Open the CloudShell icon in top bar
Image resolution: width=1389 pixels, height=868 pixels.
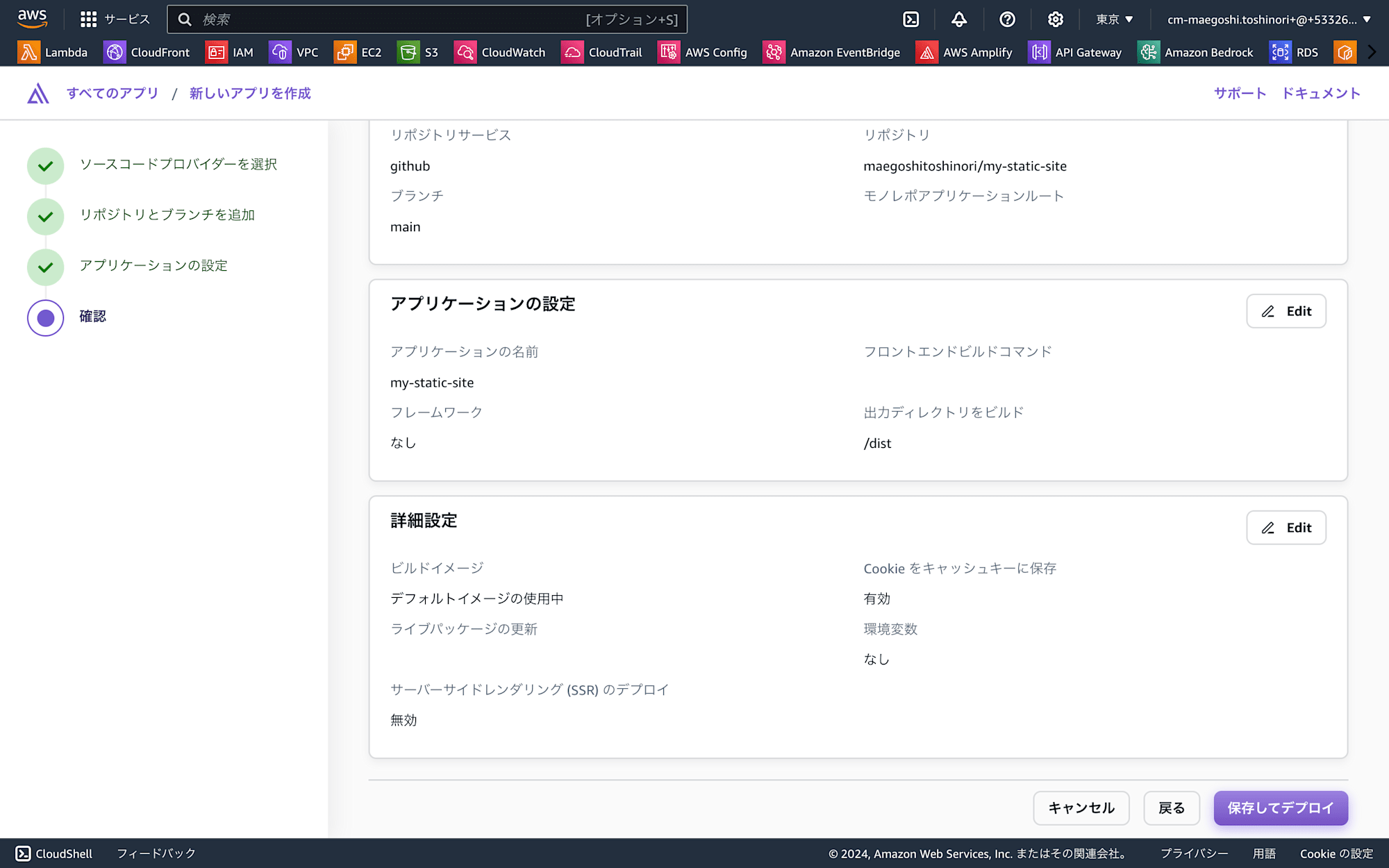(x=910, y=19)
